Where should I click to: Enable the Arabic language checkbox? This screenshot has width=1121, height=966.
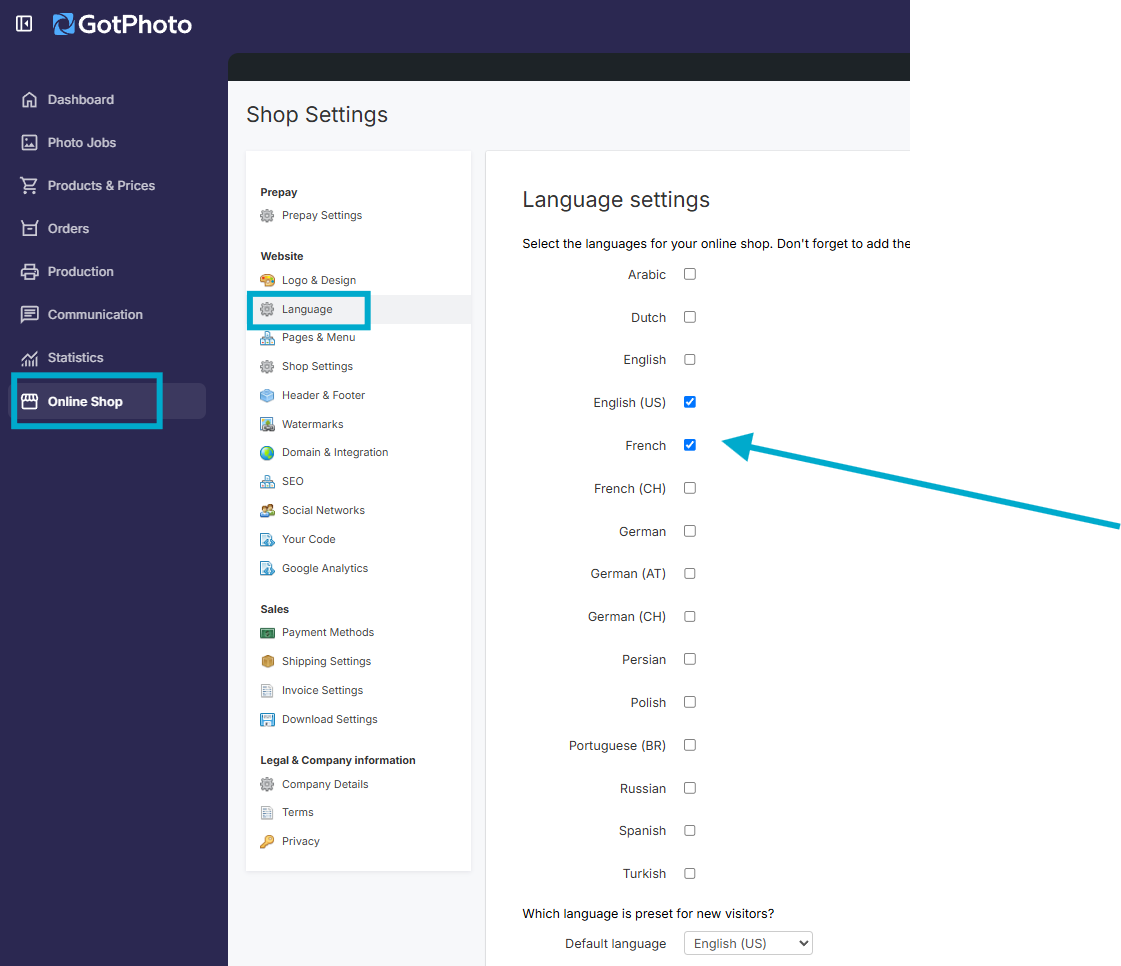[690, 274]
